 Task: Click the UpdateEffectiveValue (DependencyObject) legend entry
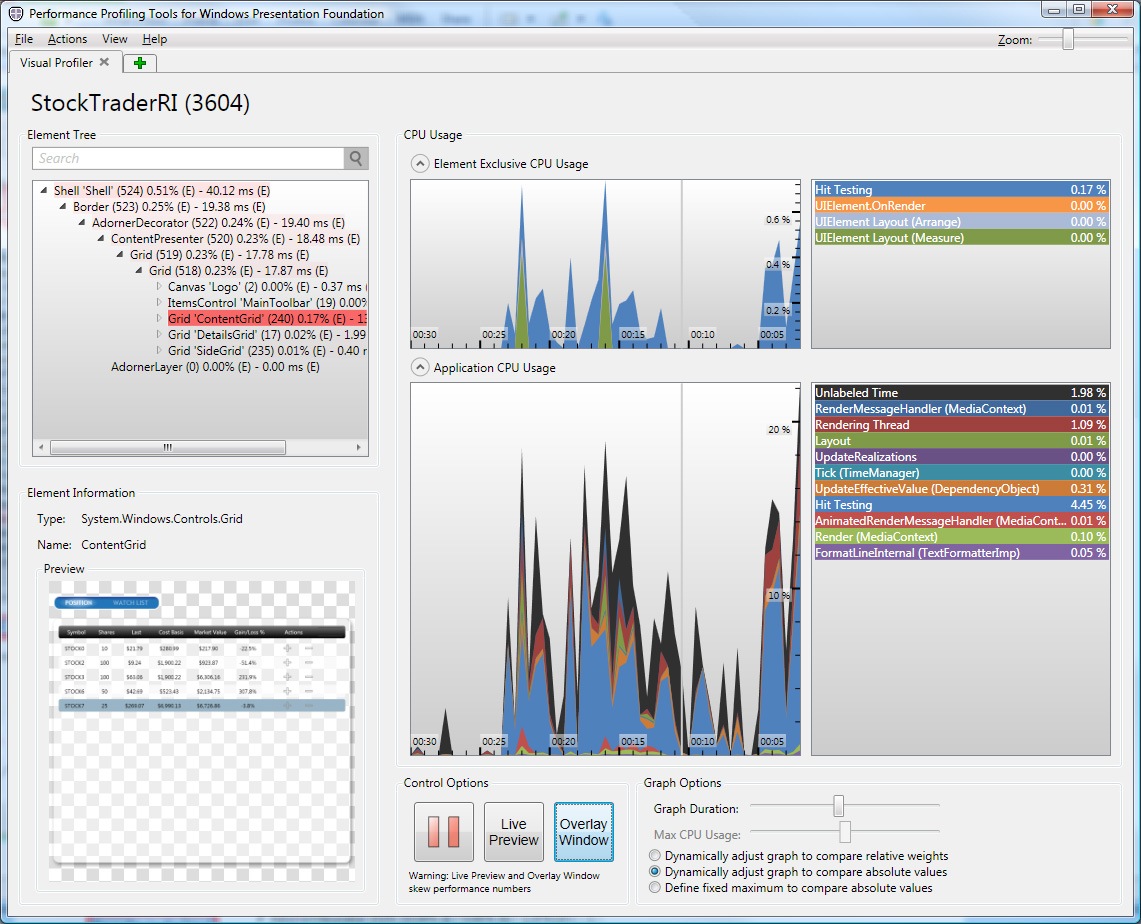point(961,489)
